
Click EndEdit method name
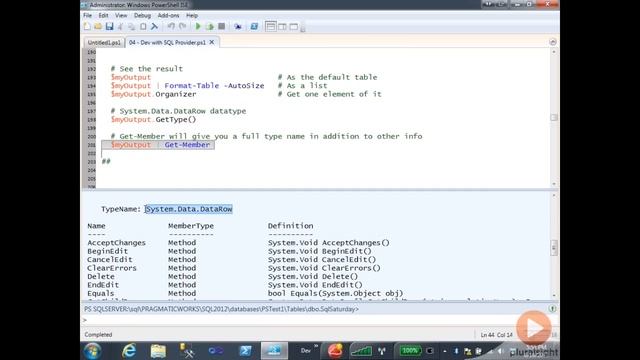[103, 285]
